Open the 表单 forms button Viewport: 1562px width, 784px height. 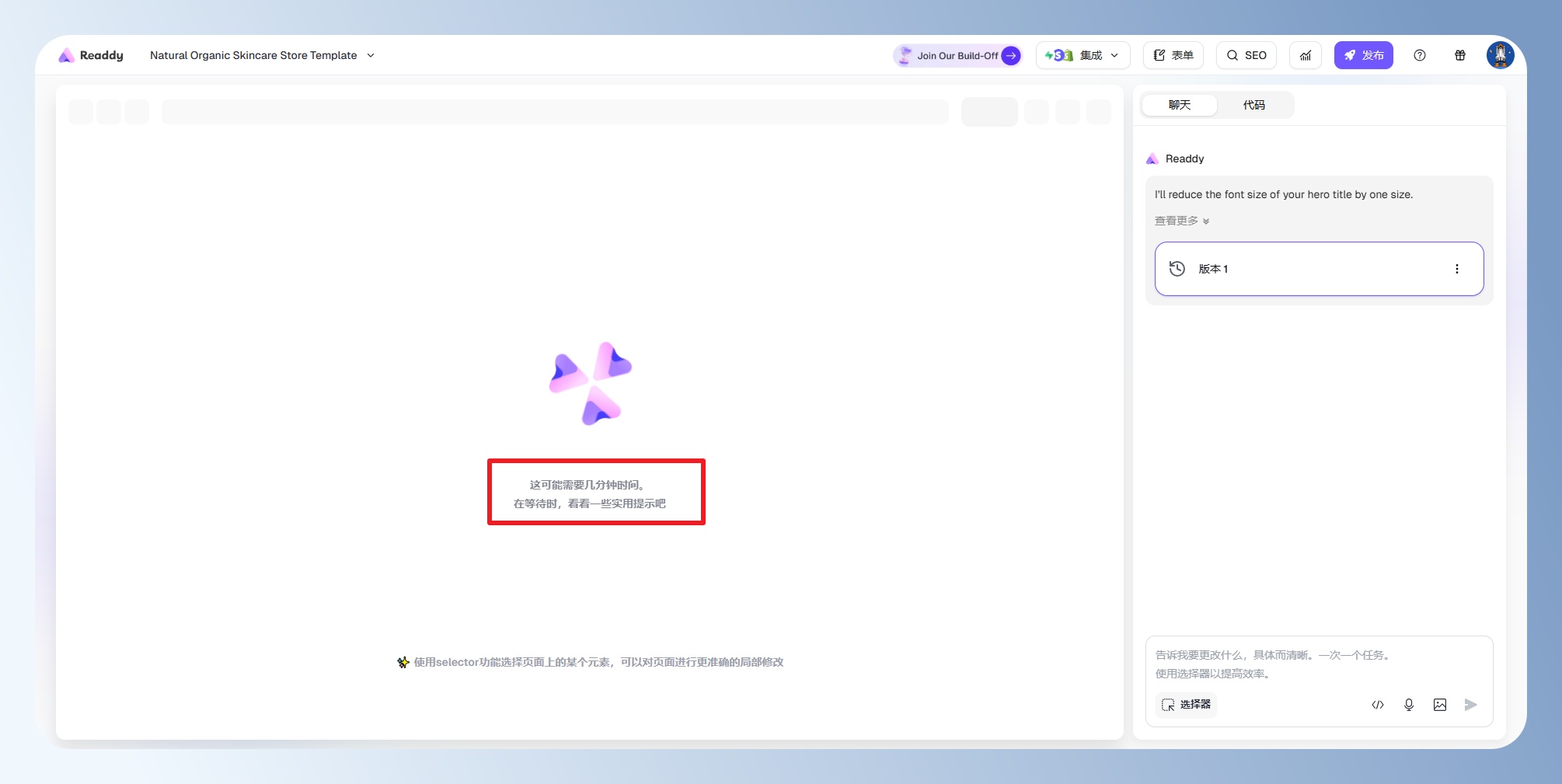(1173, 55)
